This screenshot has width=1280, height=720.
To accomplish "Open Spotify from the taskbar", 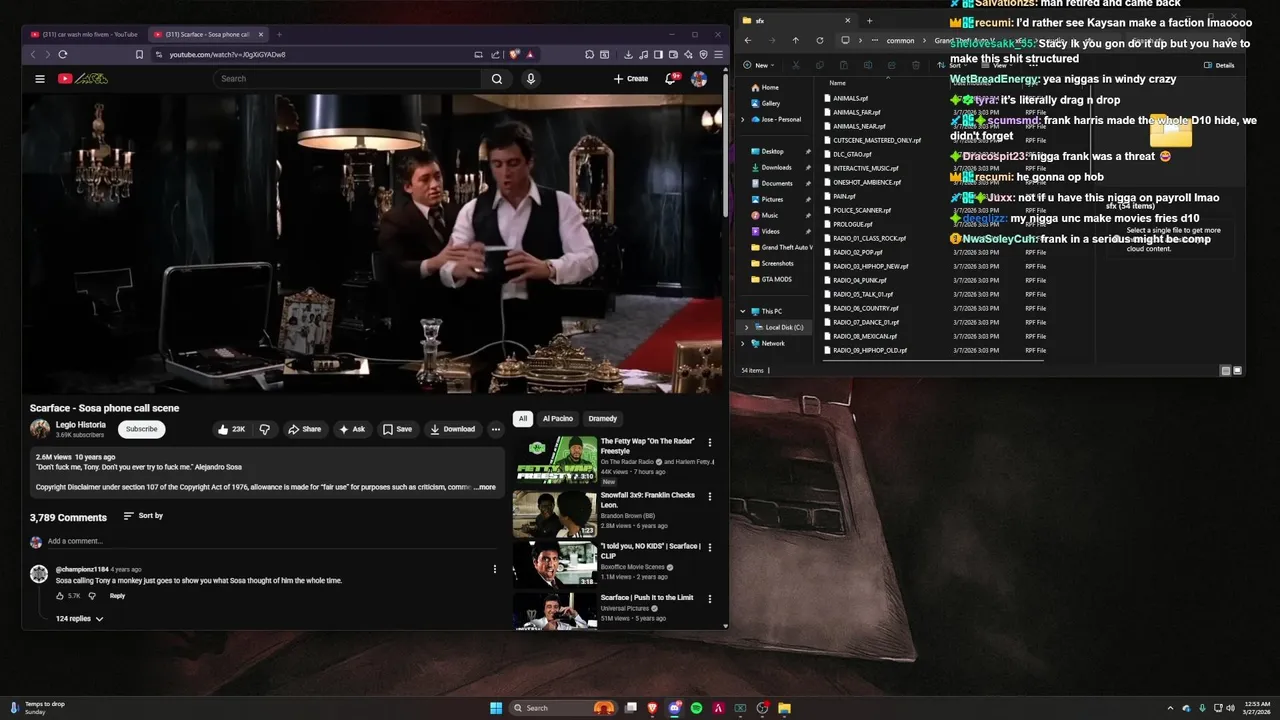I will click(x=697, y=708).
